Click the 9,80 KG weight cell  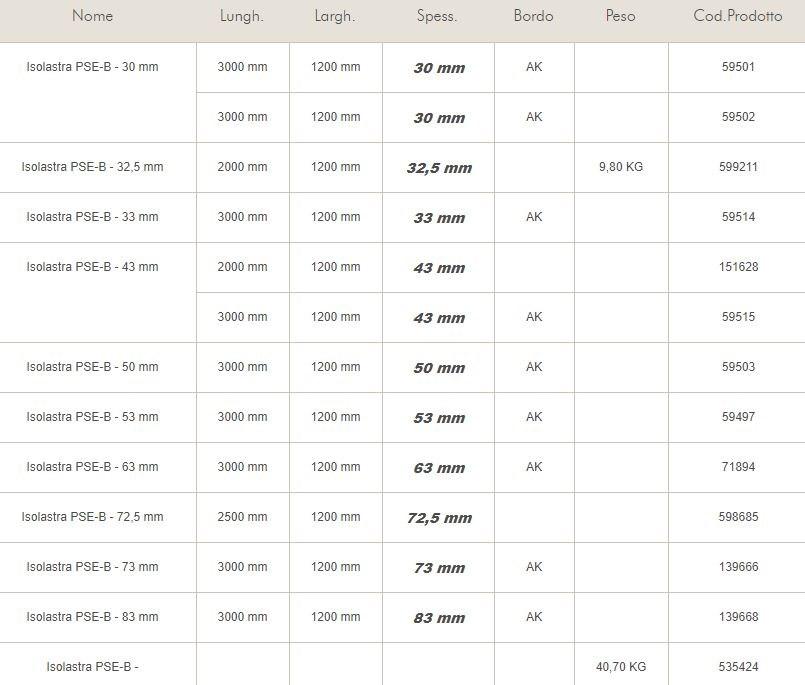621,167
